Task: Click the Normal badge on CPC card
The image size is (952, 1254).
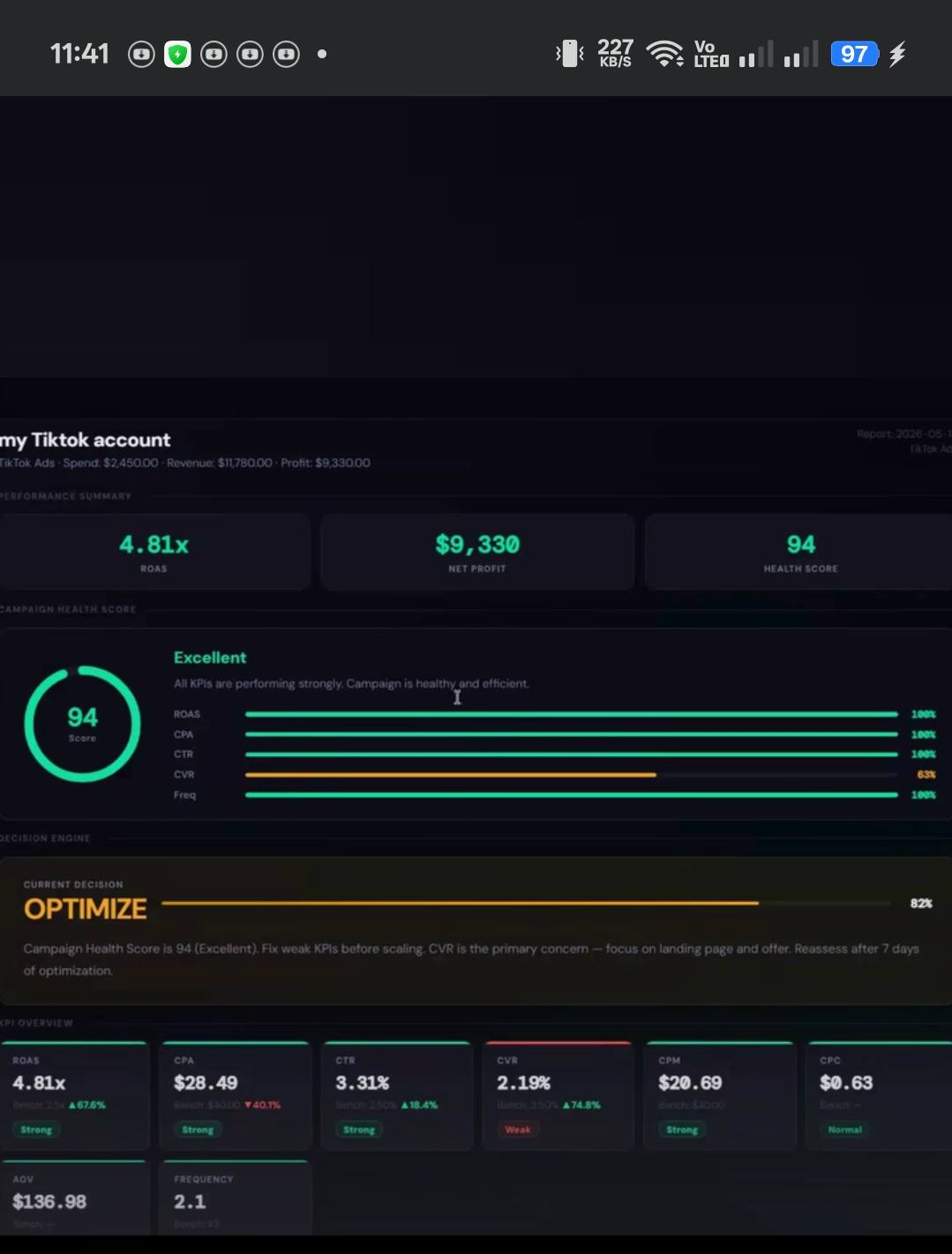Action: click(844, 1130)
